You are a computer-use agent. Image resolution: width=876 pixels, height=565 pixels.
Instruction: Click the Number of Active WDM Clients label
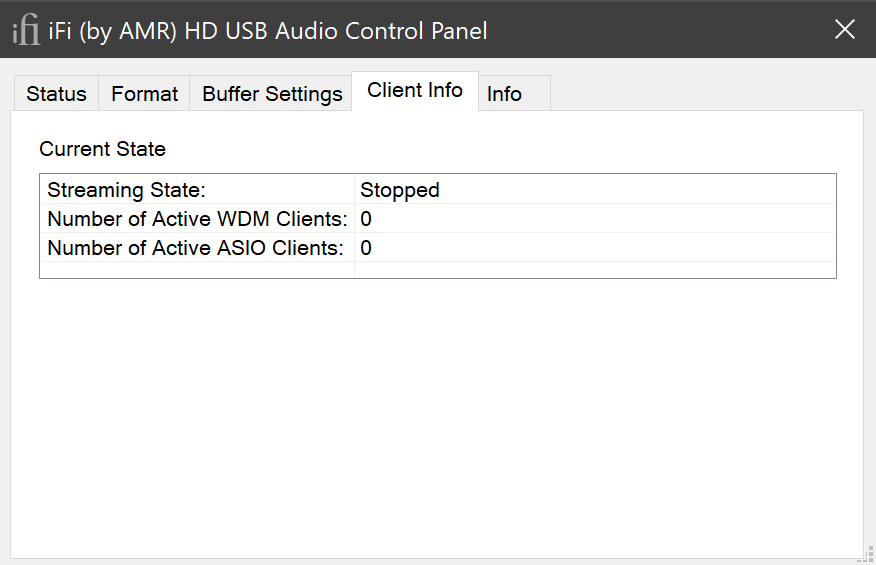[197, 219]
